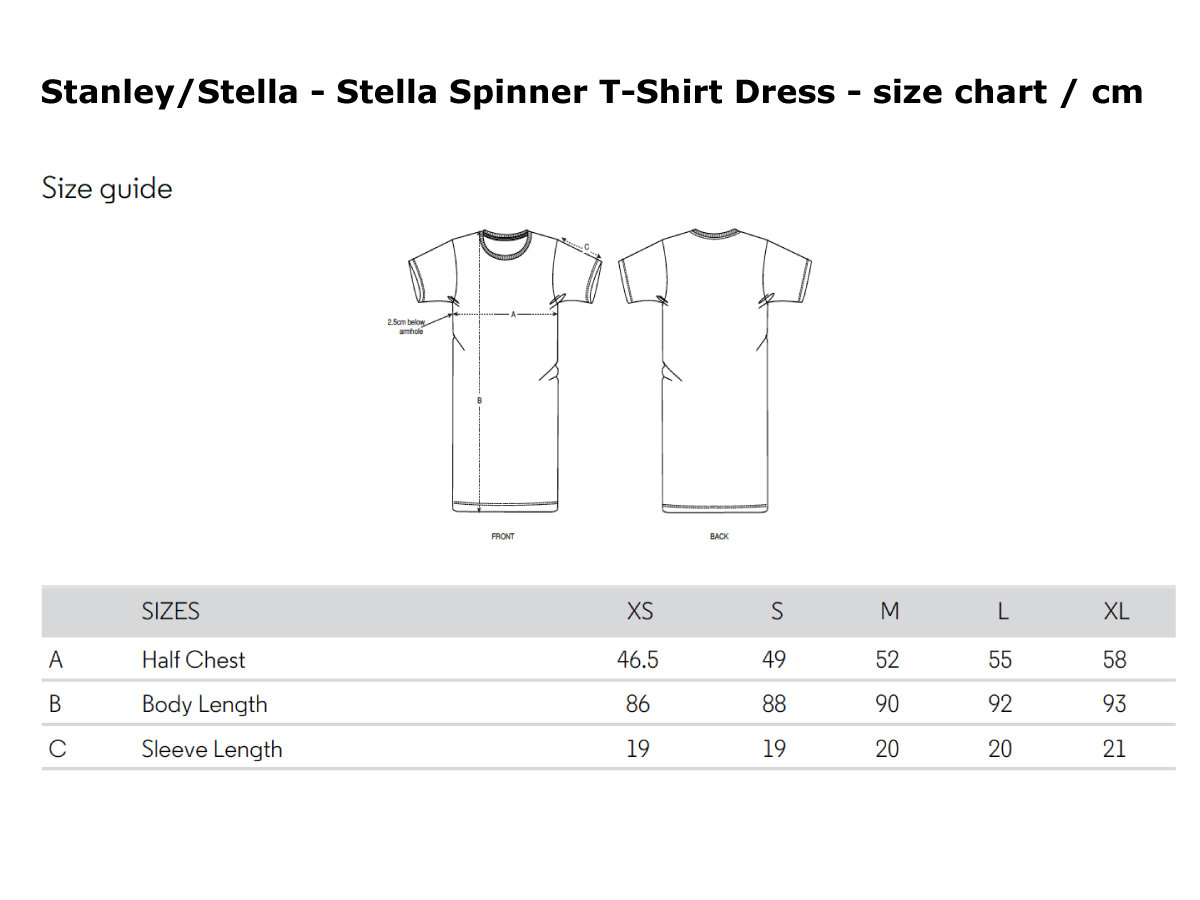This screenshot has width=1200, height=900.
Task: Click the SIZES header label
Action: 171,611
